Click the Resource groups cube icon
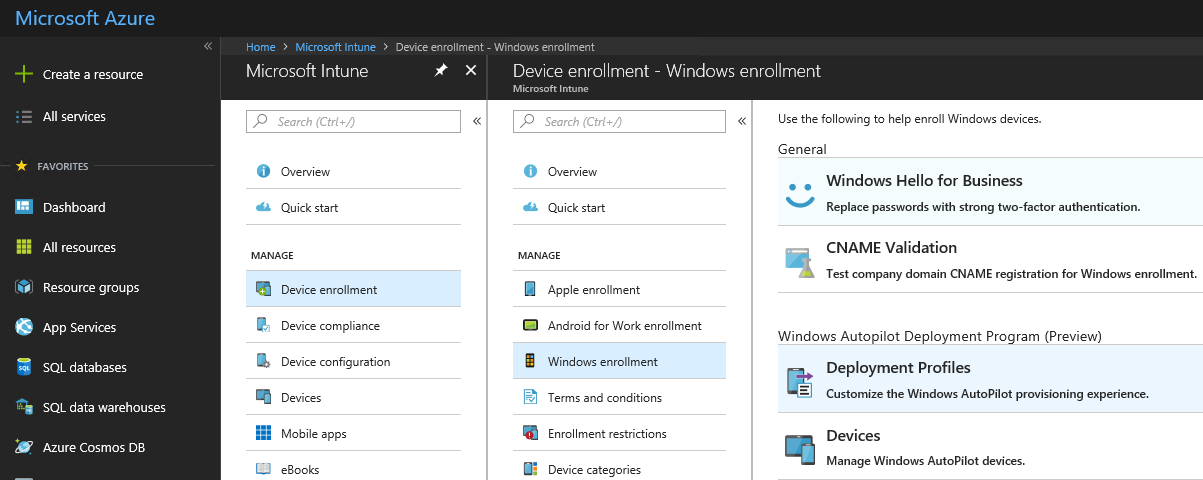 24,287
